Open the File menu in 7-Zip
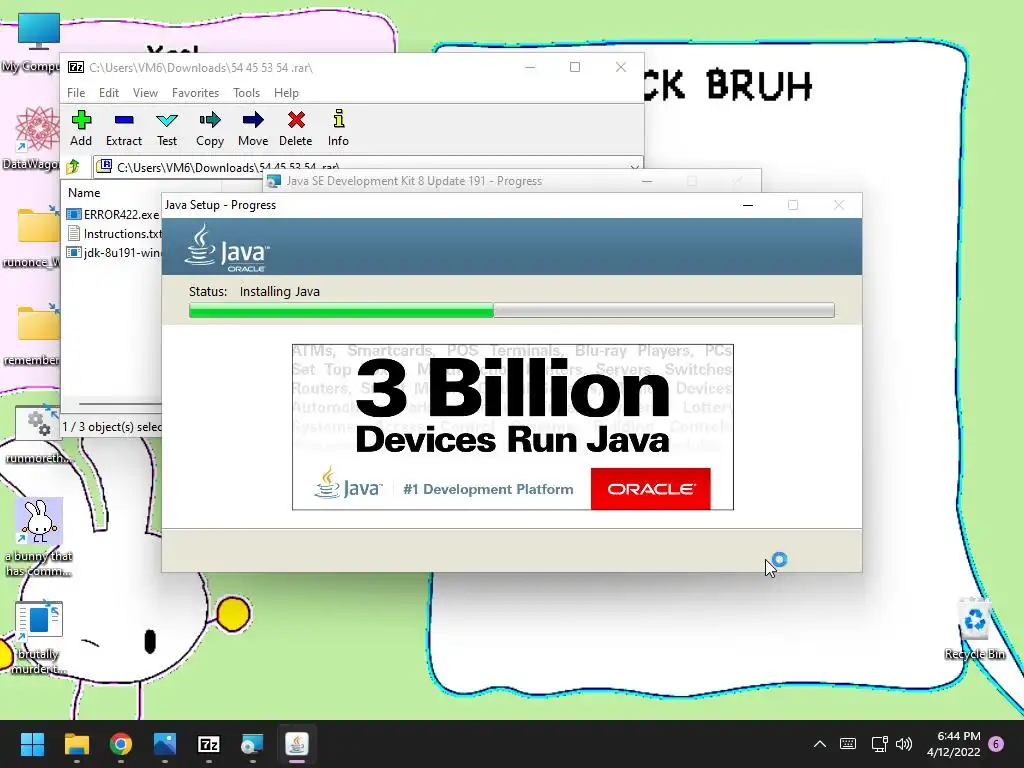This screenshot has width=1024, height=768. 76,93
